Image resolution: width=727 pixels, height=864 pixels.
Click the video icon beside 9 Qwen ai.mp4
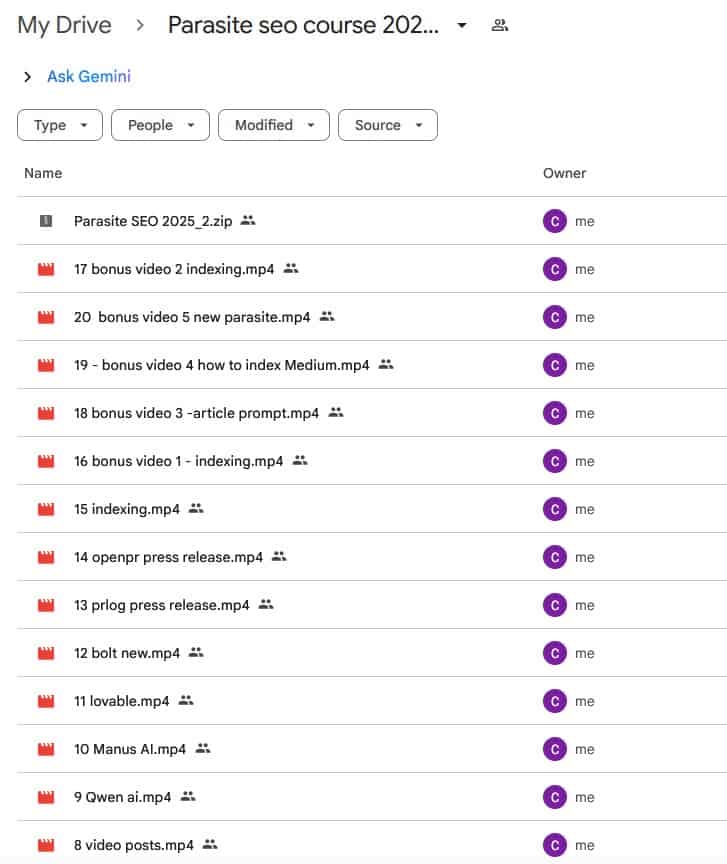tap(45, 797)
